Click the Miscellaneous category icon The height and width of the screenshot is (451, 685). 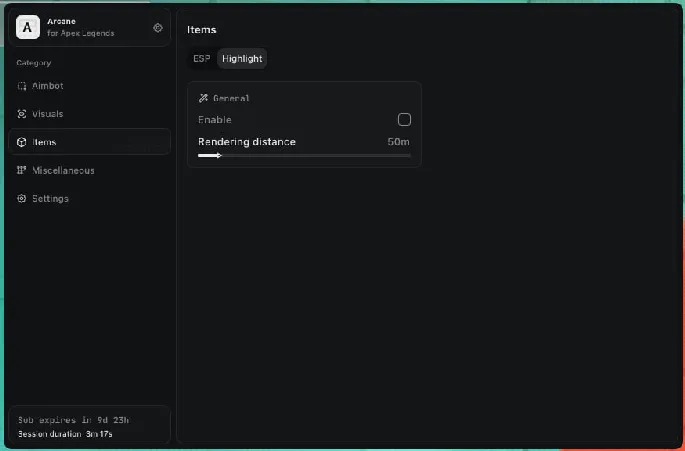(22, 170)
